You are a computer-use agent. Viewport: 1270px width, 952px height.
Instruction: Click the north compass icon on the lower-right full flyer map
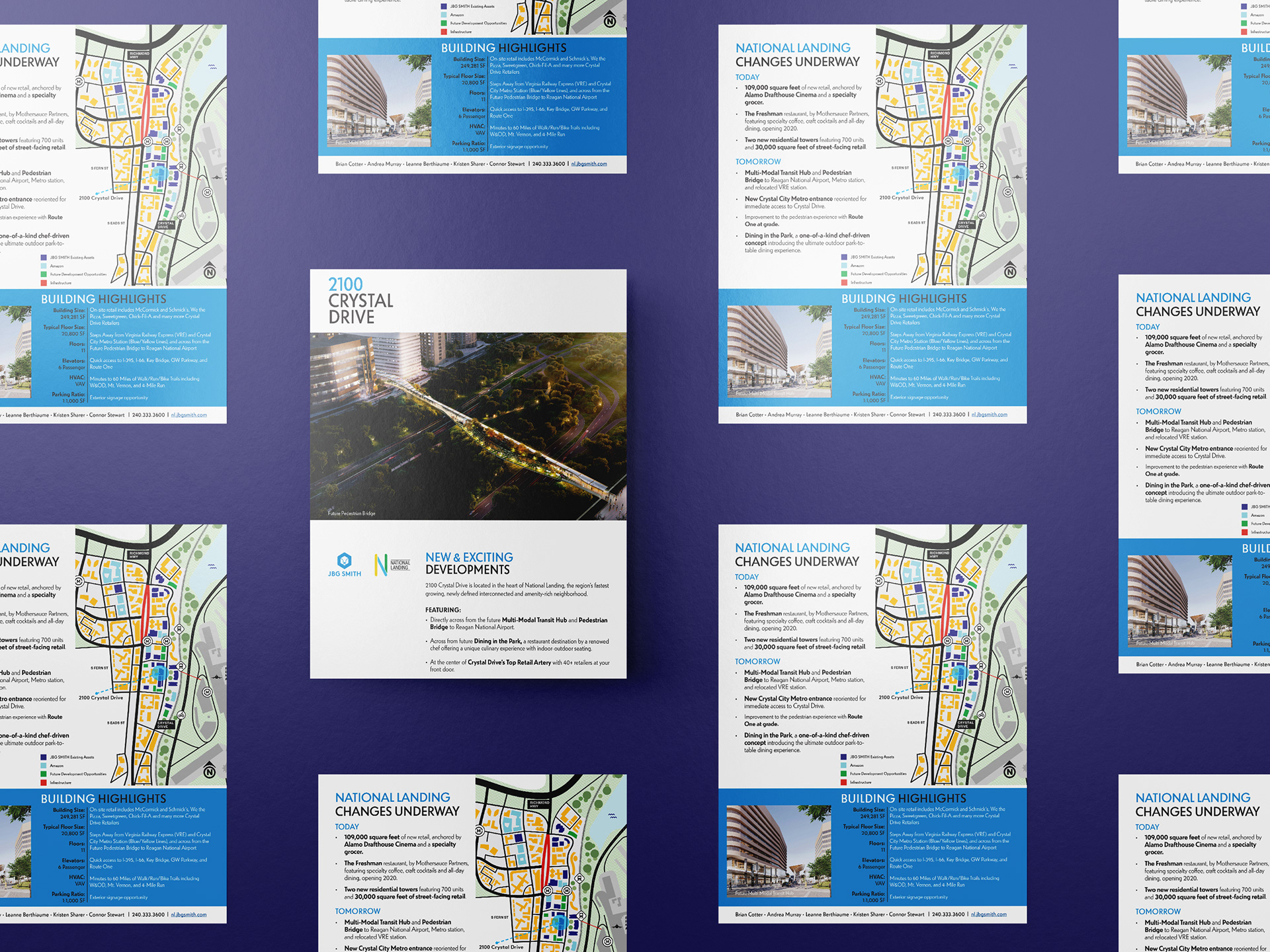pos(1009,771)
